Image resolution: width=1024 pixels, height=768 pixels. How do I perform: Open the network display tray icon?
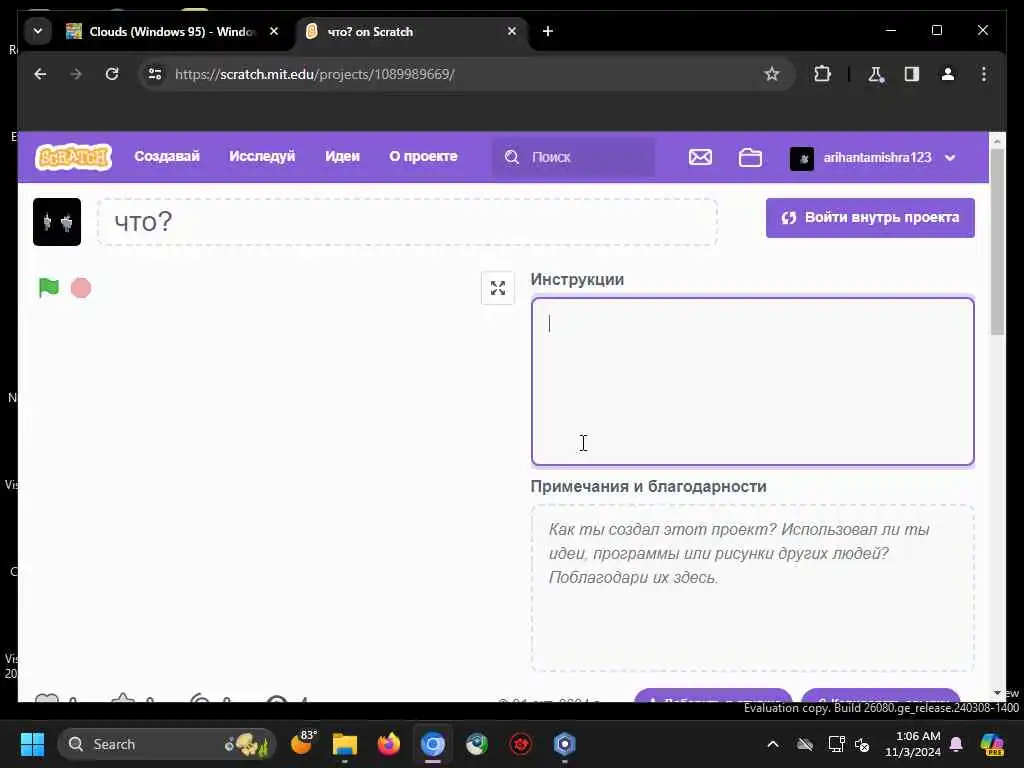pos(836,744)
